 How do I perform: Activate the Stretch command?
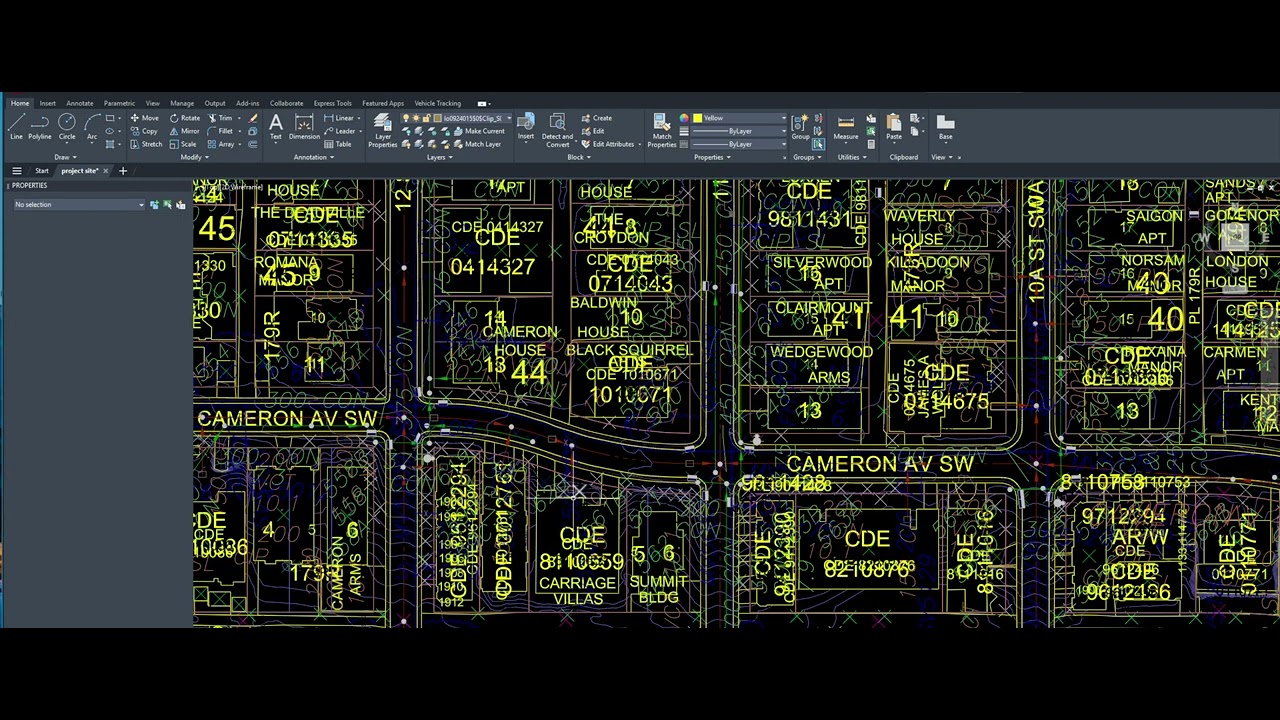[x=146, y=144]
